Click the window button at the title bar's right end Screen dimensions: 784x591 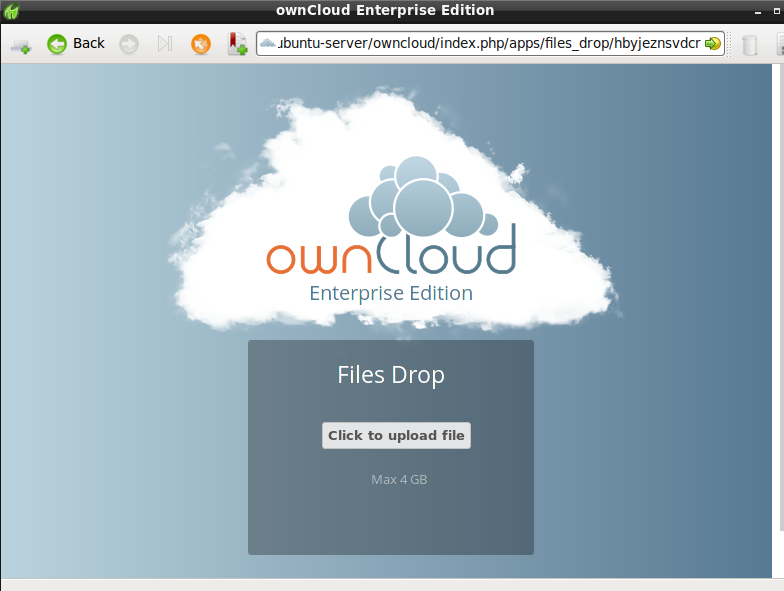tap(775, 10)
